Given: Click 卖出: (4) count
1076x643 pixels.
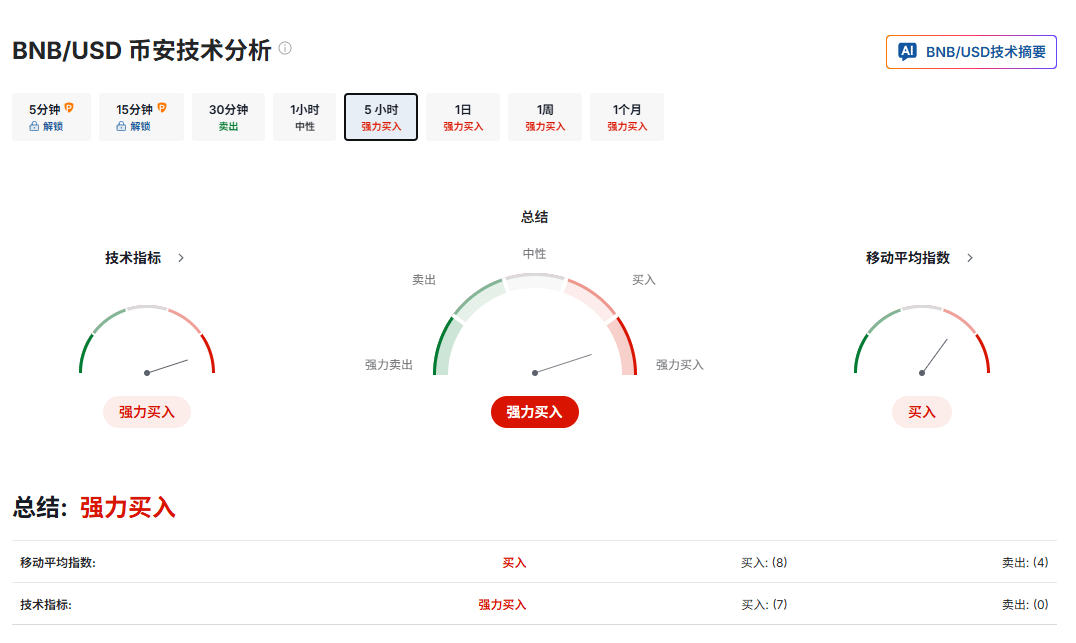Looking at the screenshot, I should [x=1025, y=563].
